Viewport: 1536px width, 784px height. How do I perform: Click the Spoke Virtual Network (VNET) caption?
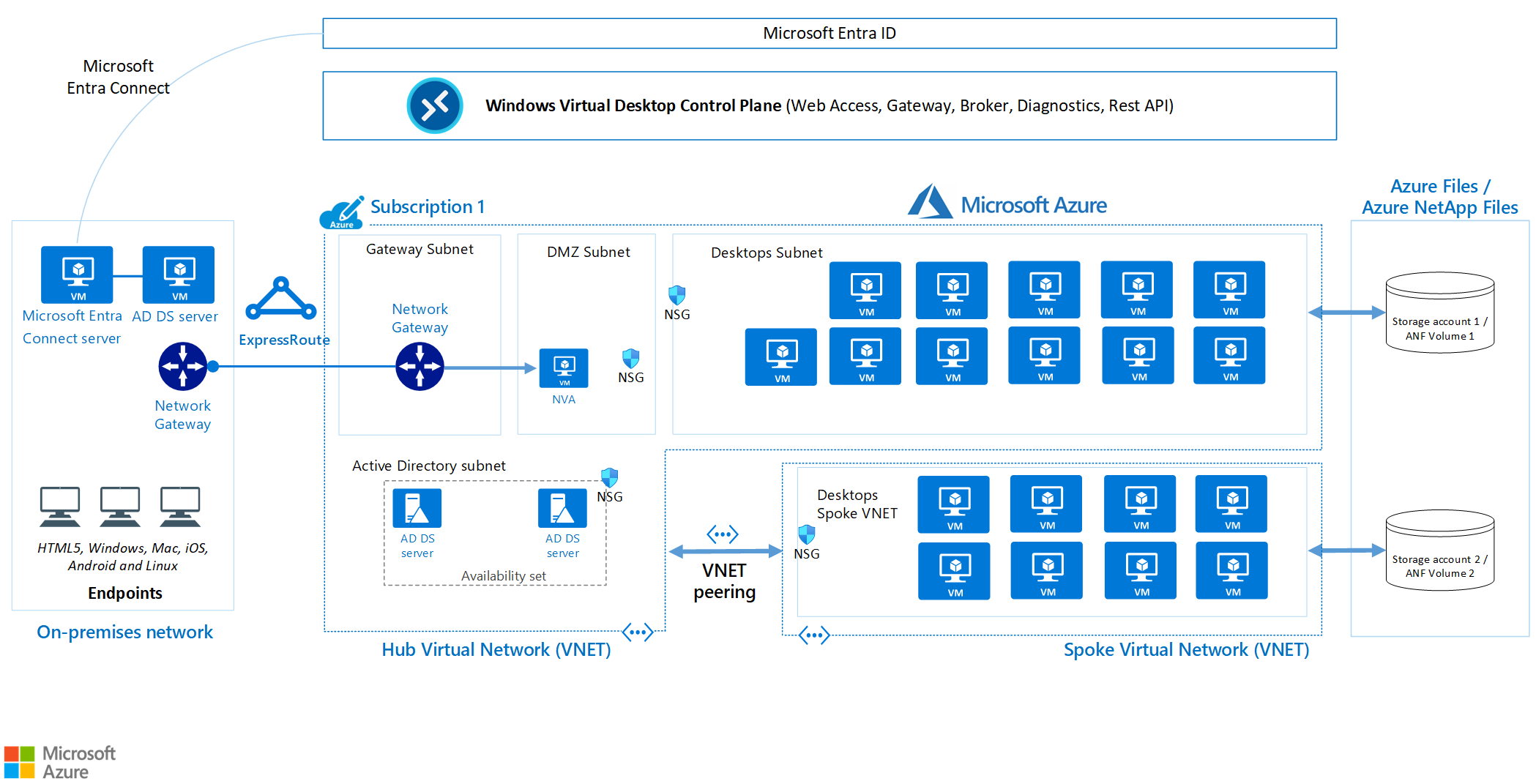click(1187, 649)
